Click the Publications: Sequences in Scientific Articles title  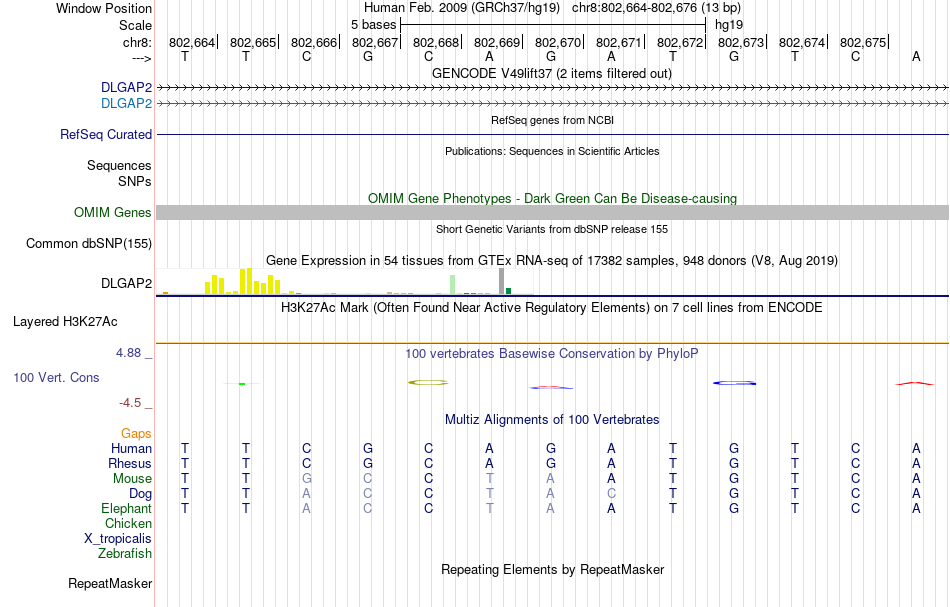coord(552,151)
